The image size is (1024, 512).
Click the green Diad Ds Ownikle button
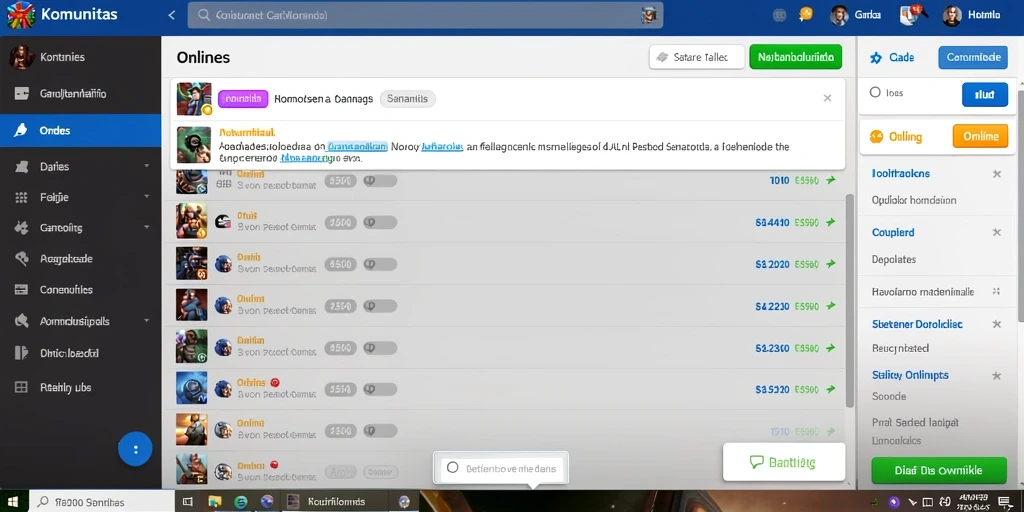click(938, 471)
